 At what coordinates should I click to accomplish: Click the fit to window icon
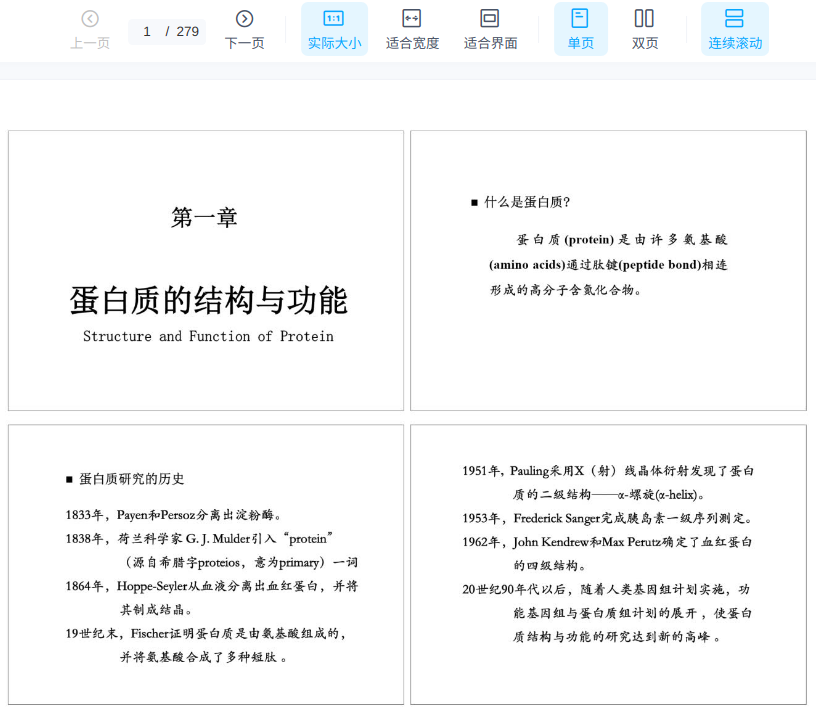tap(490, 19)
